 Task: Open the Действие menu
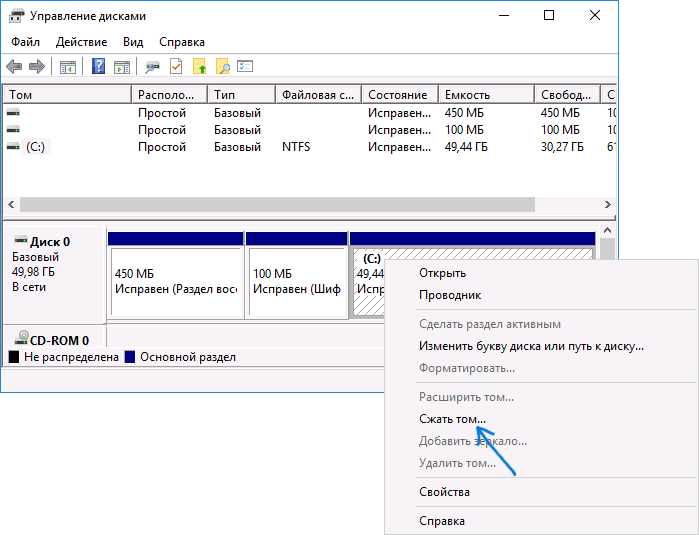81,42
